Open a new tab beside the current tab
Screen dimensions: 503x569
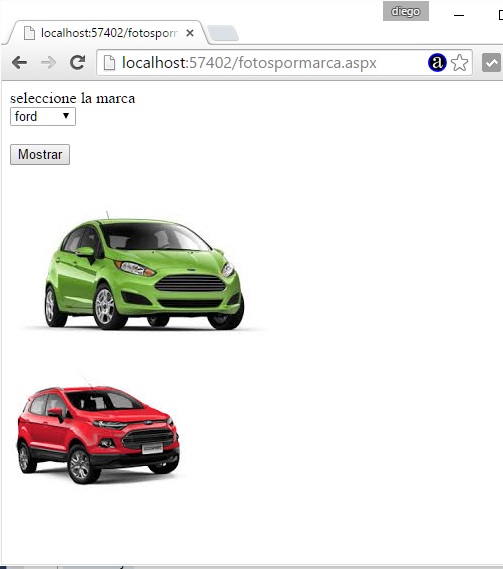pyautogui.click(x=223, y=33)
